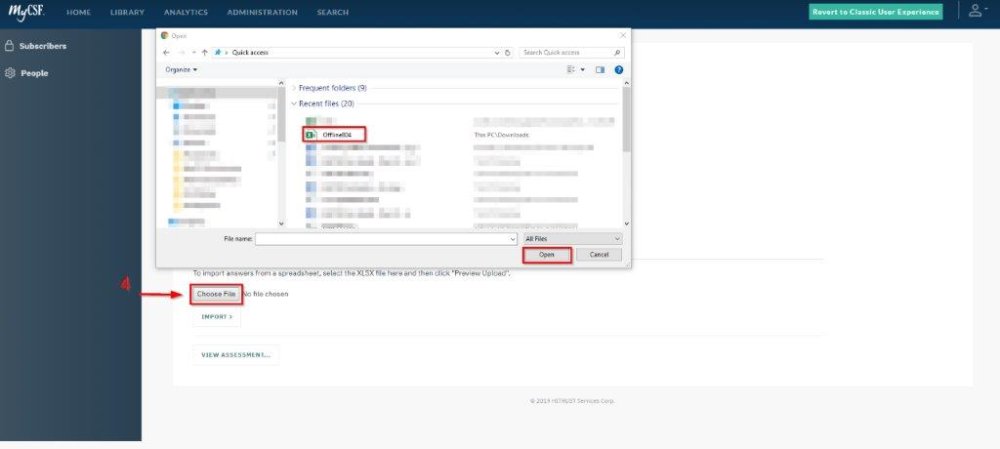The height and width of the screenshot is (449, 1000).
Task: Open recent locations dropdown arrow
Action: 194,52
